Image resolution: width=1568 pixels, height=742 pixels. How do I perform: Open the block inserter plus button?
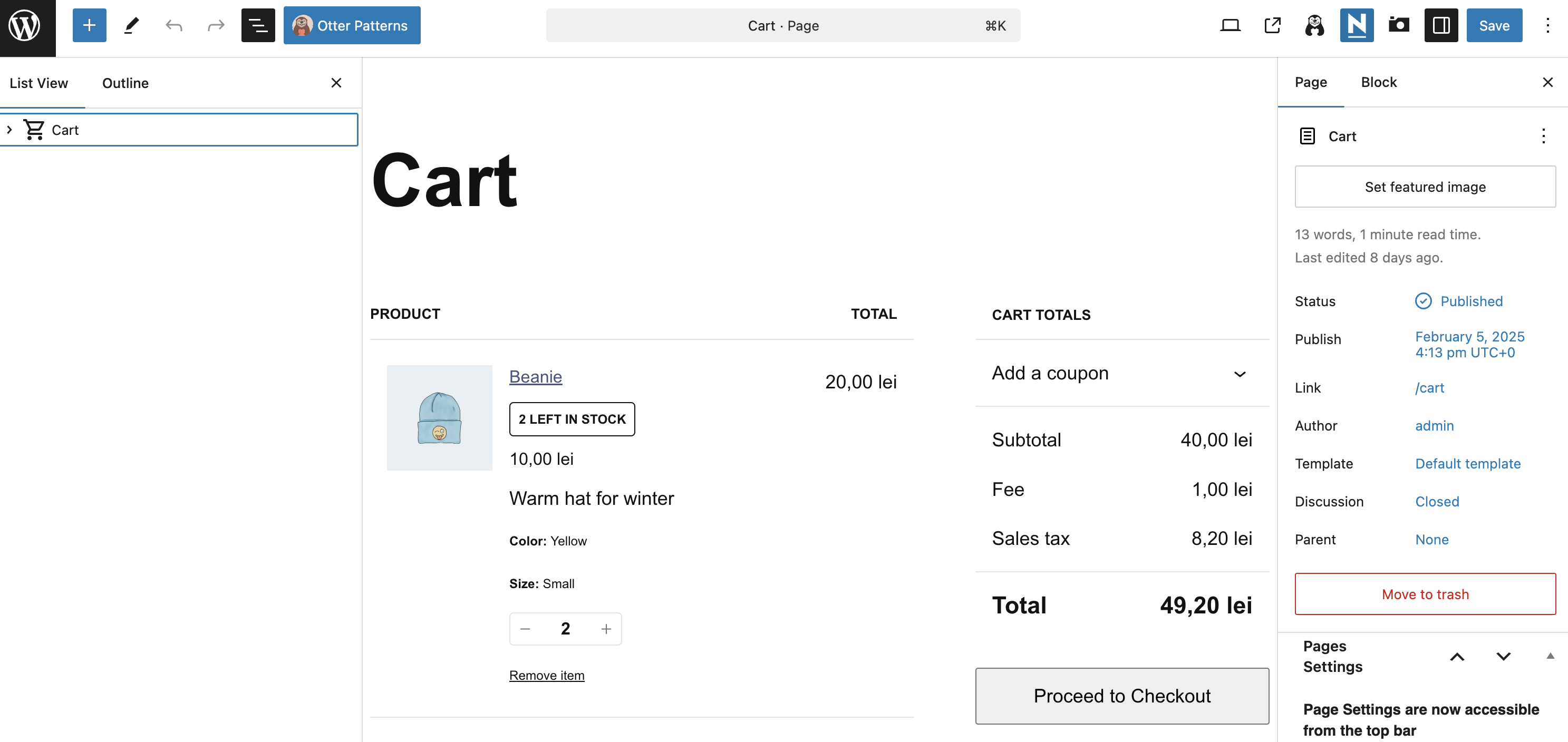(90, 25)
